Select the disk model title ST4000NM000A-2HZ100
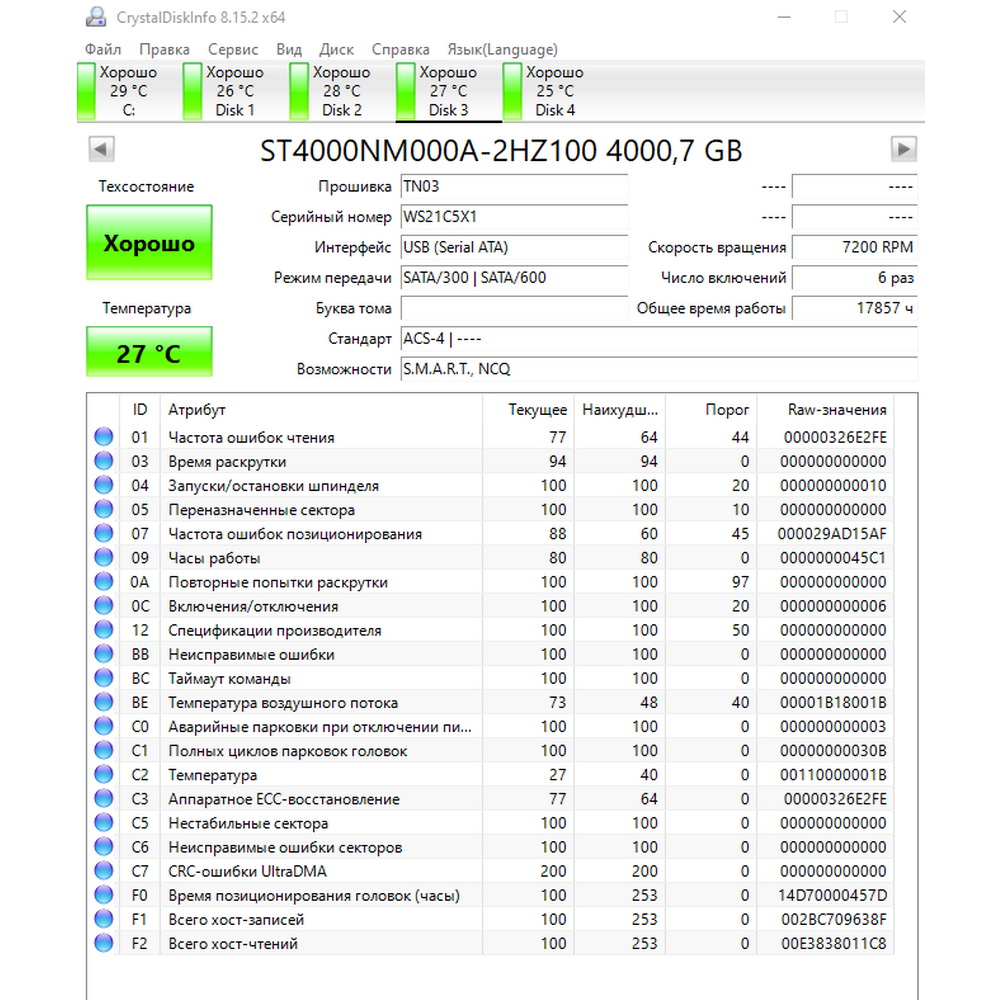Screen dimensions: 1000x1000 pyautogui.click(x=429, y=151)
